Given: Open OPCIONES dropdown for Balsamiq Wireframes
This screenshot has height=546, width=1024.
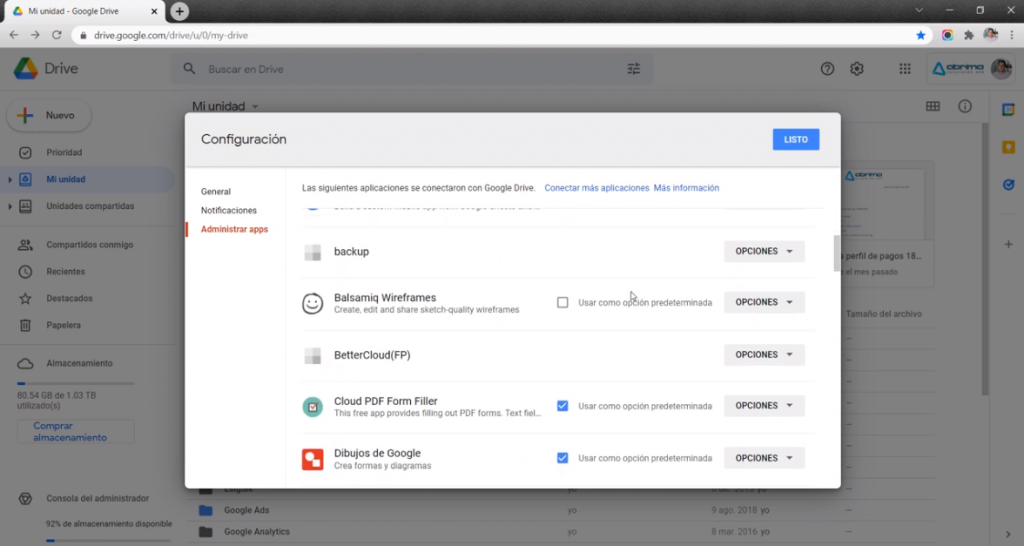Looking at the screenshot, I should click(x=764, y=302).
